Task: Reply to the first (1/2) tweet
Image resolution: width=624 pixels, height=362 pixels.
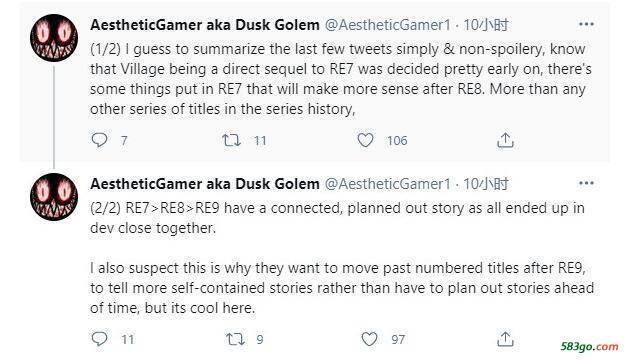Action: coord(99,140)
